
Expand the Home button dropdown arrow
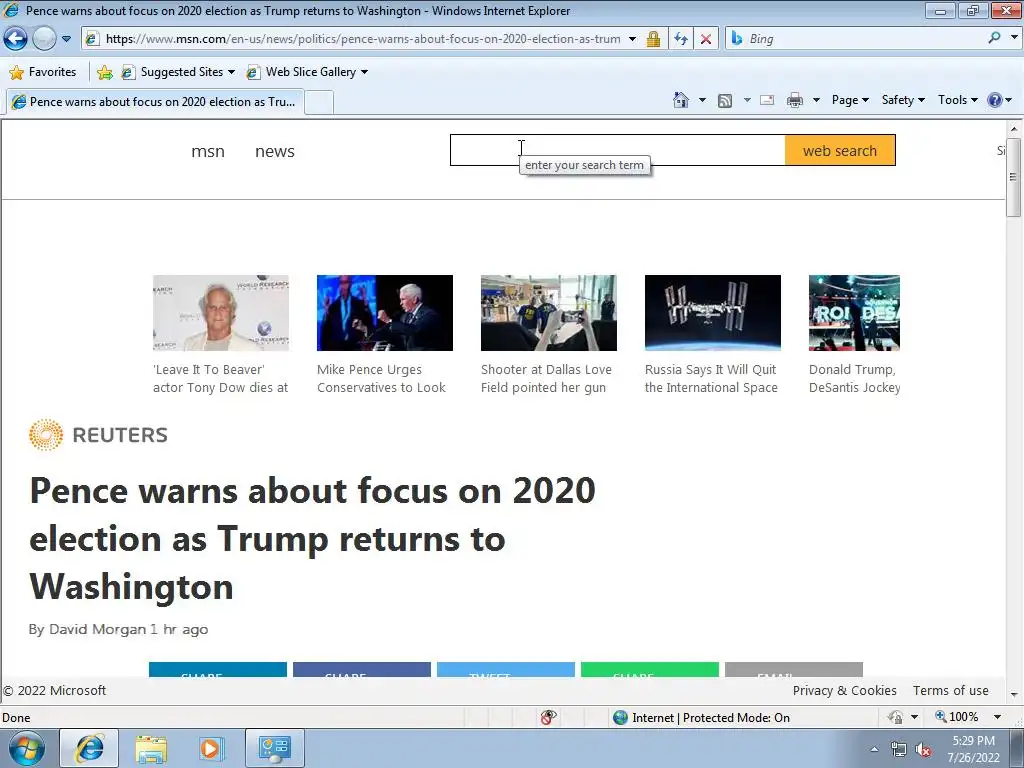pyautogui.click(x=702, y=100)
